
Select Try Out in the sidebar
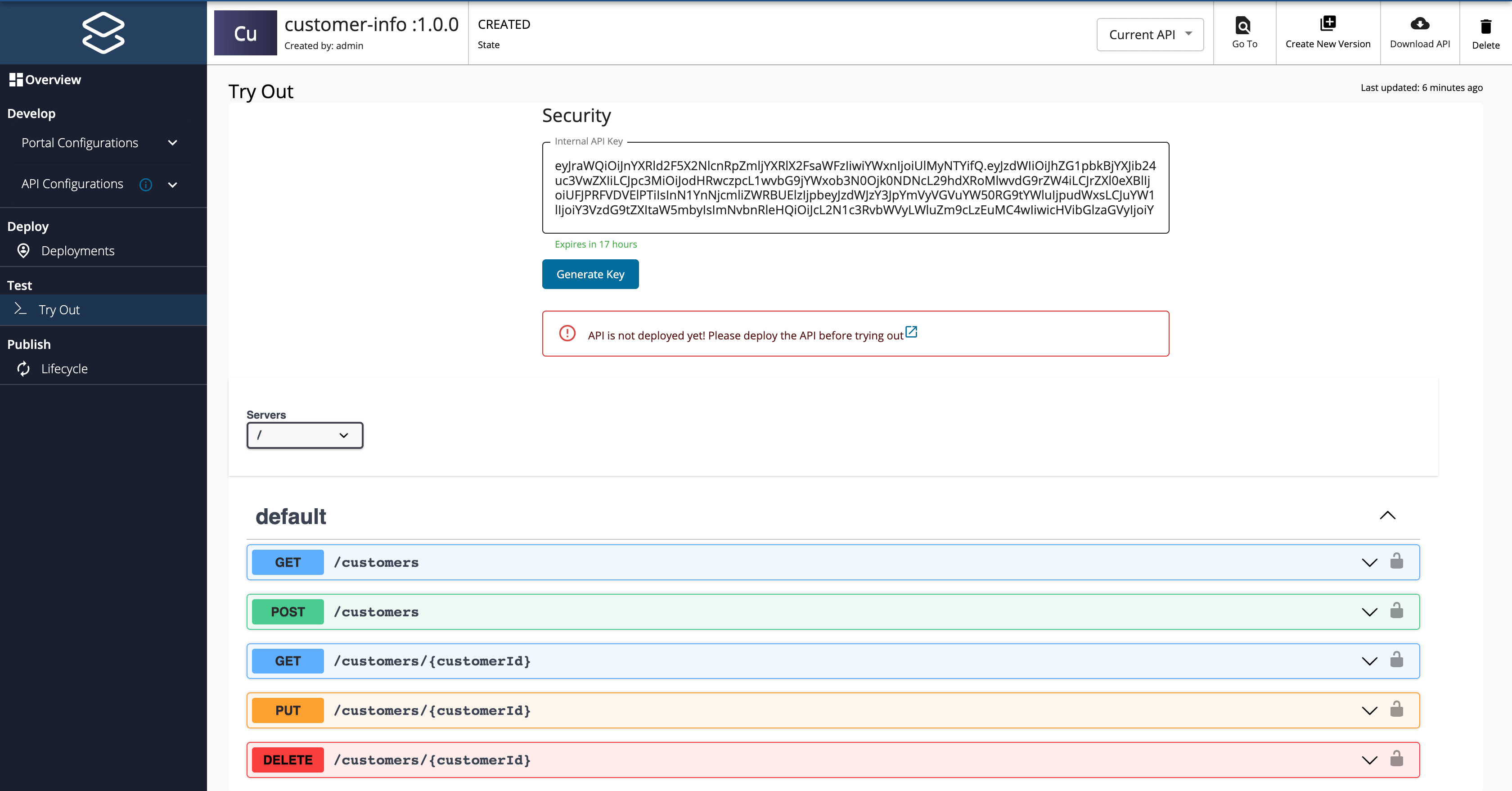pos(59,309)
